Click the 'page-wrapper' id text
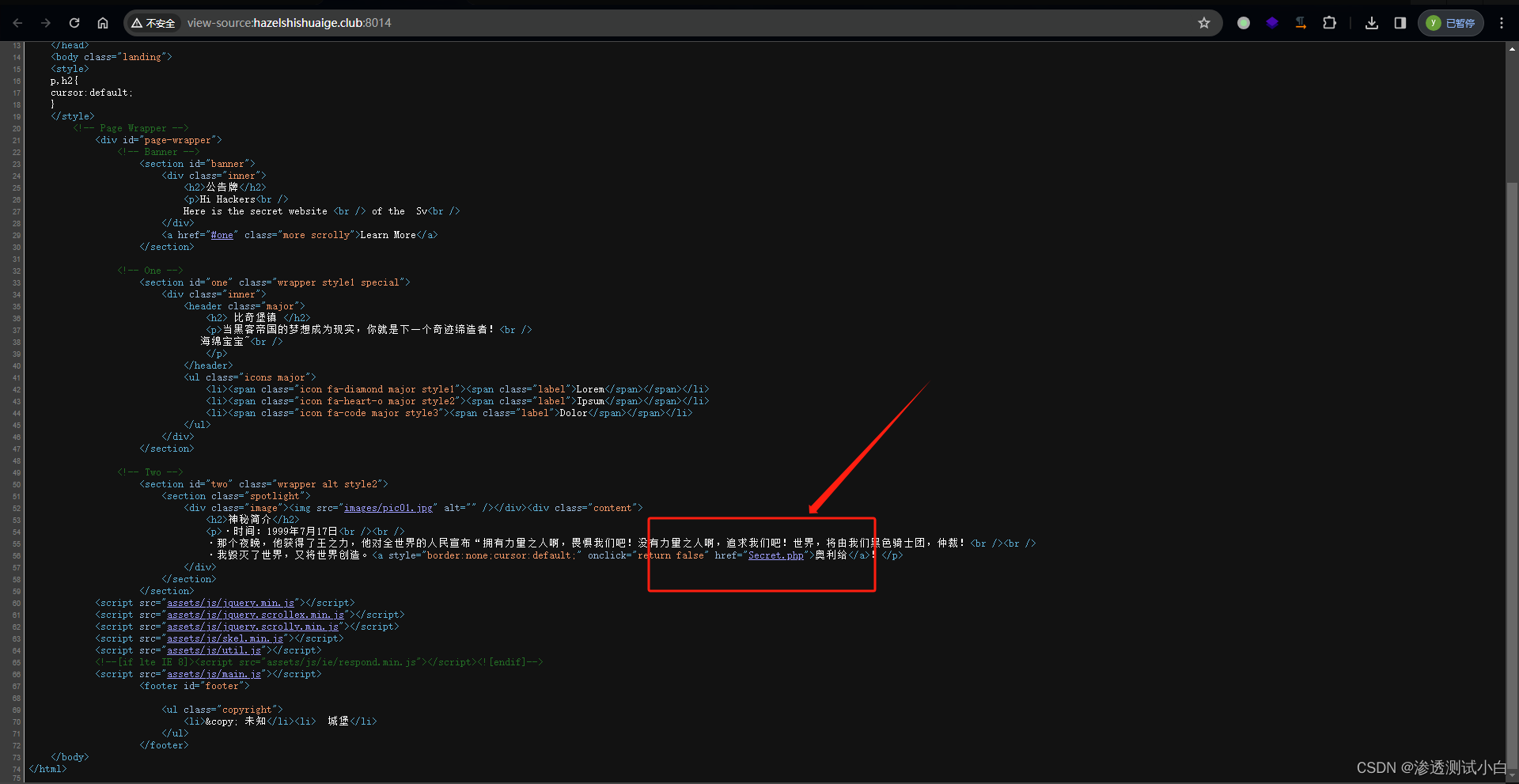Image resolution: width=1519 pixels, height=784 pixels. click(x=178, y=140)
